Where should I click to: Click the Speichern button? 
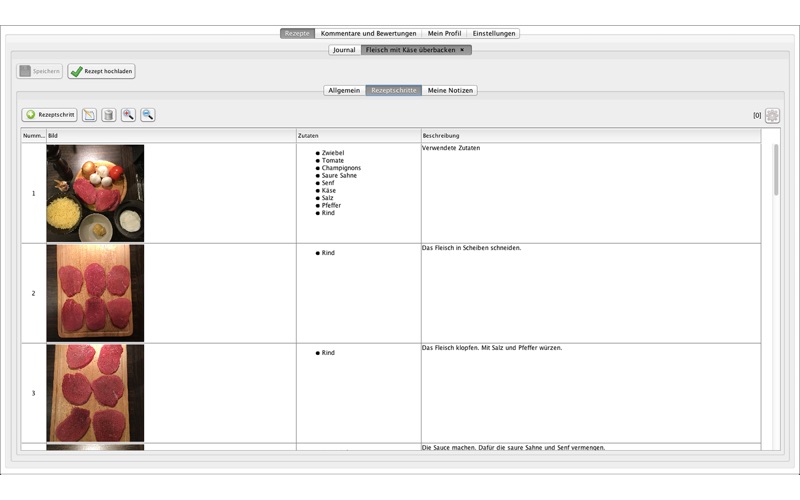[x=40, y=71]
